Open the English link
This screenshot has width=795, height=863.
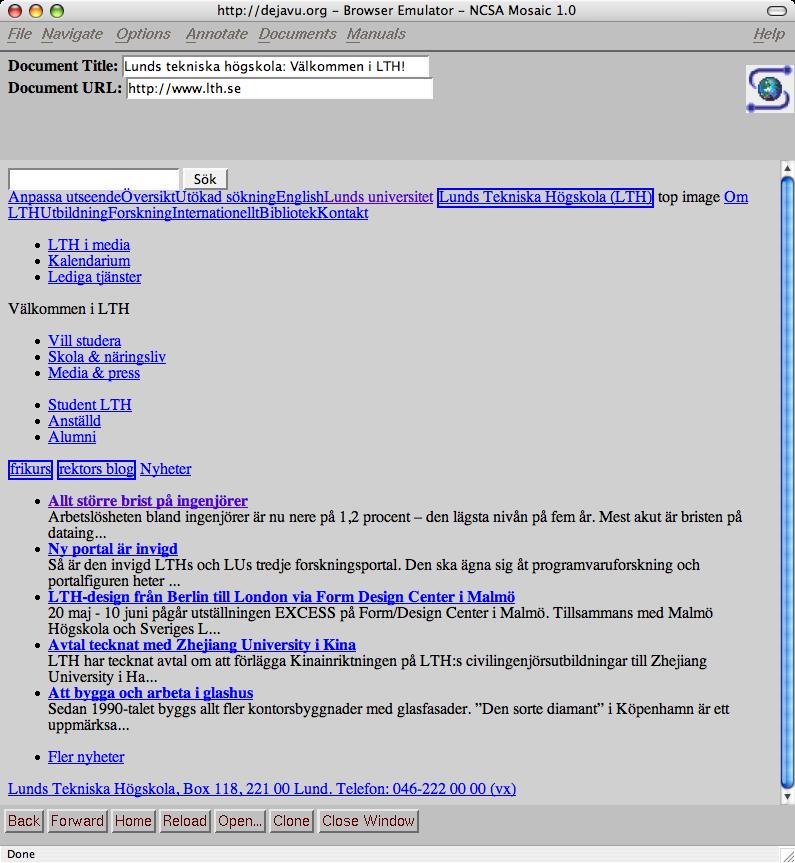point(300,197)
